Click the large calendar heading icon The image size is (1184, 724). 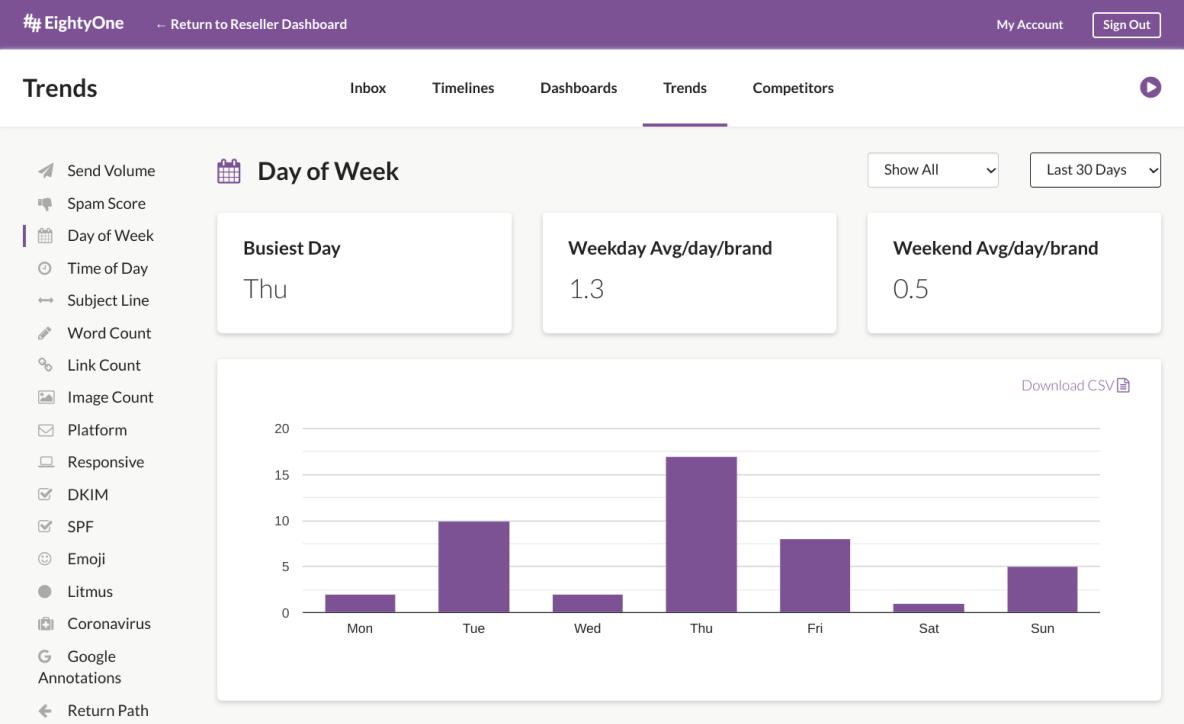pyautogui.click(x=229, y=171)
